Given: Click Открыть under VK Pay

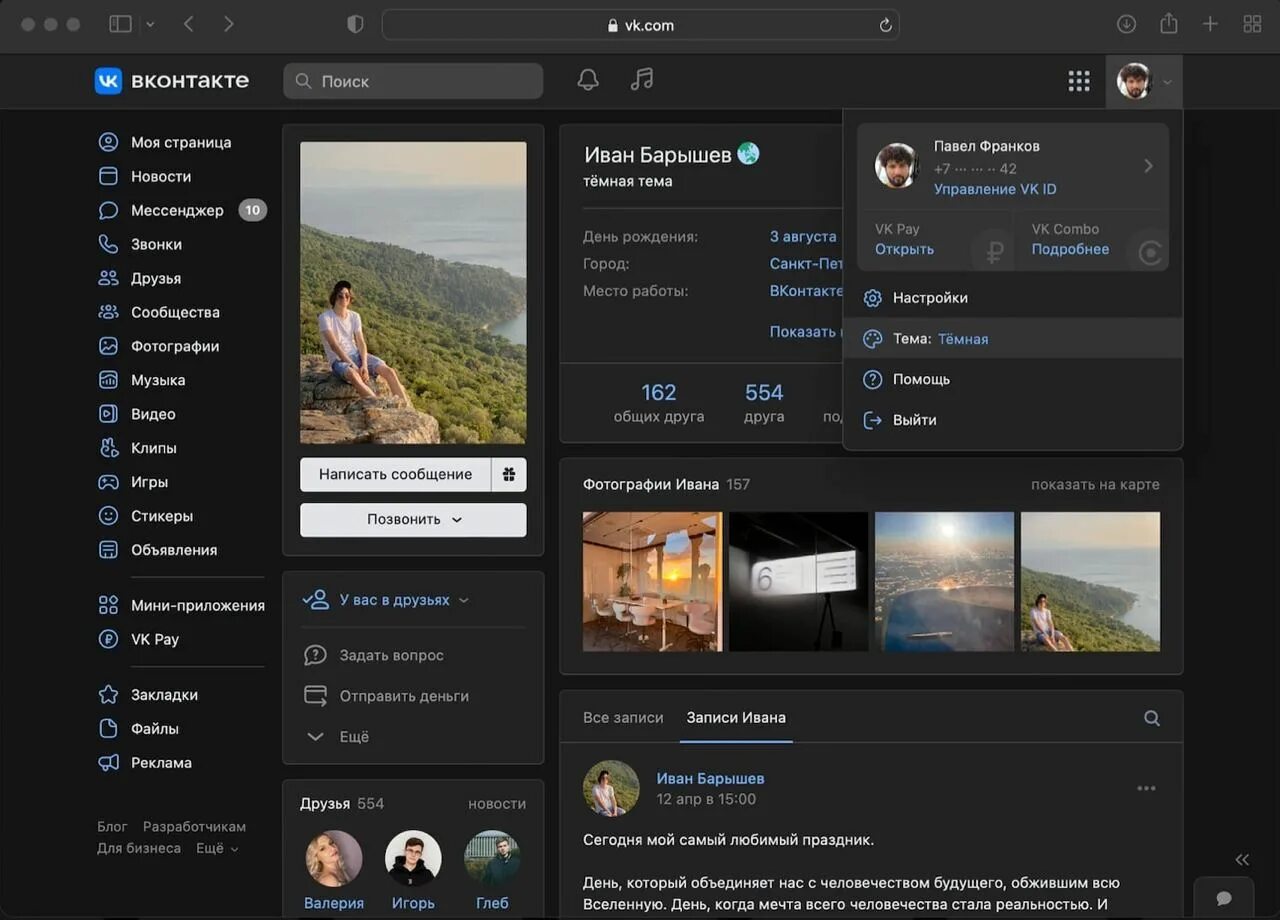Looking at the screenshot, I should pyautogui.click(x=904, y=249).
